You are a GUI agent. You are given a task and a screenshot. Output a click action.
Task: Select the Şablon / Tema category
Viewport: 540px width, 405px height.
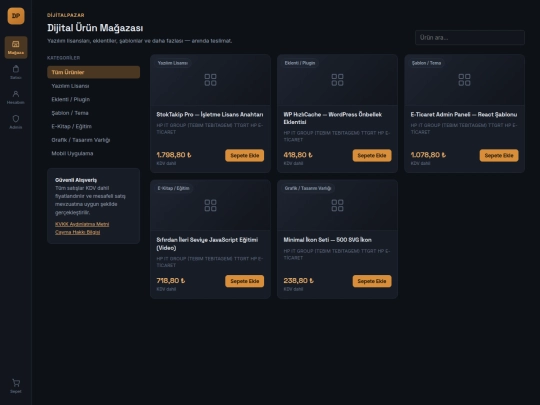[93, 113]
